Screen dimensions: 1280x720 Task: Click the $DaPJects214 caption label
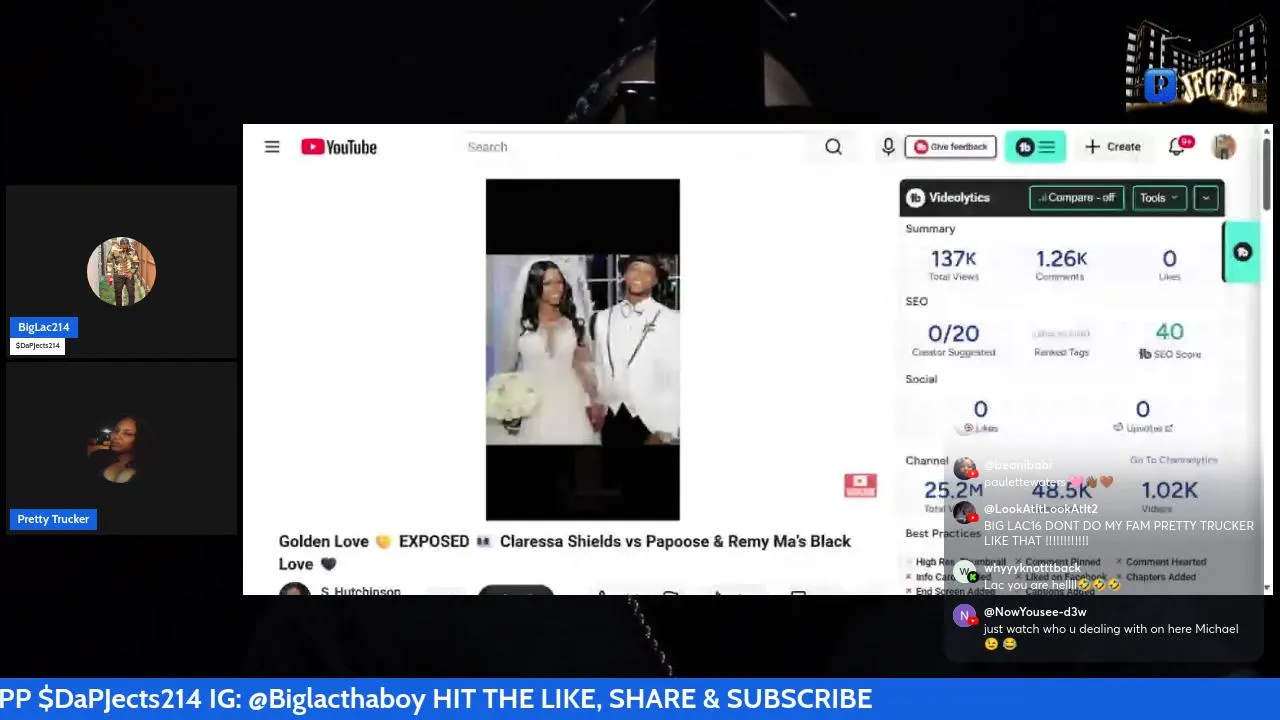pyautogui.click(x=37, y=346)
